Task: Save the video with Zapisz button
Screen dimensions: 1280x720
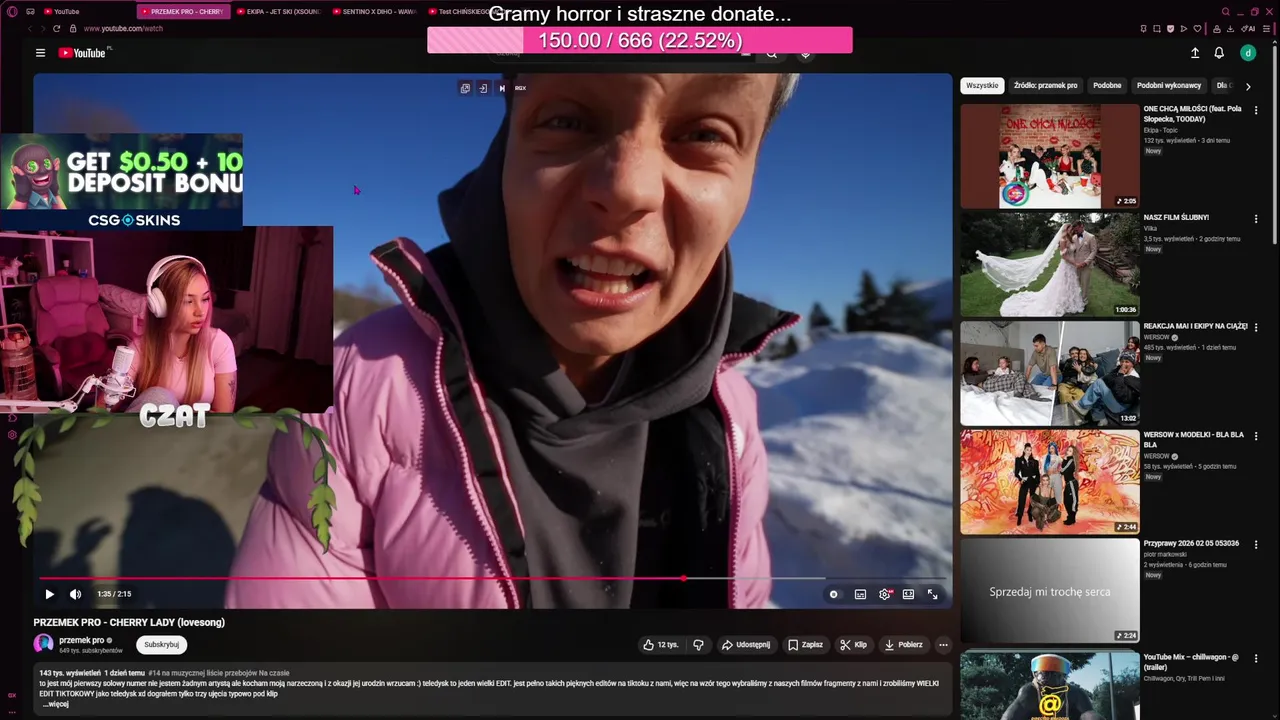Action: 805,645
